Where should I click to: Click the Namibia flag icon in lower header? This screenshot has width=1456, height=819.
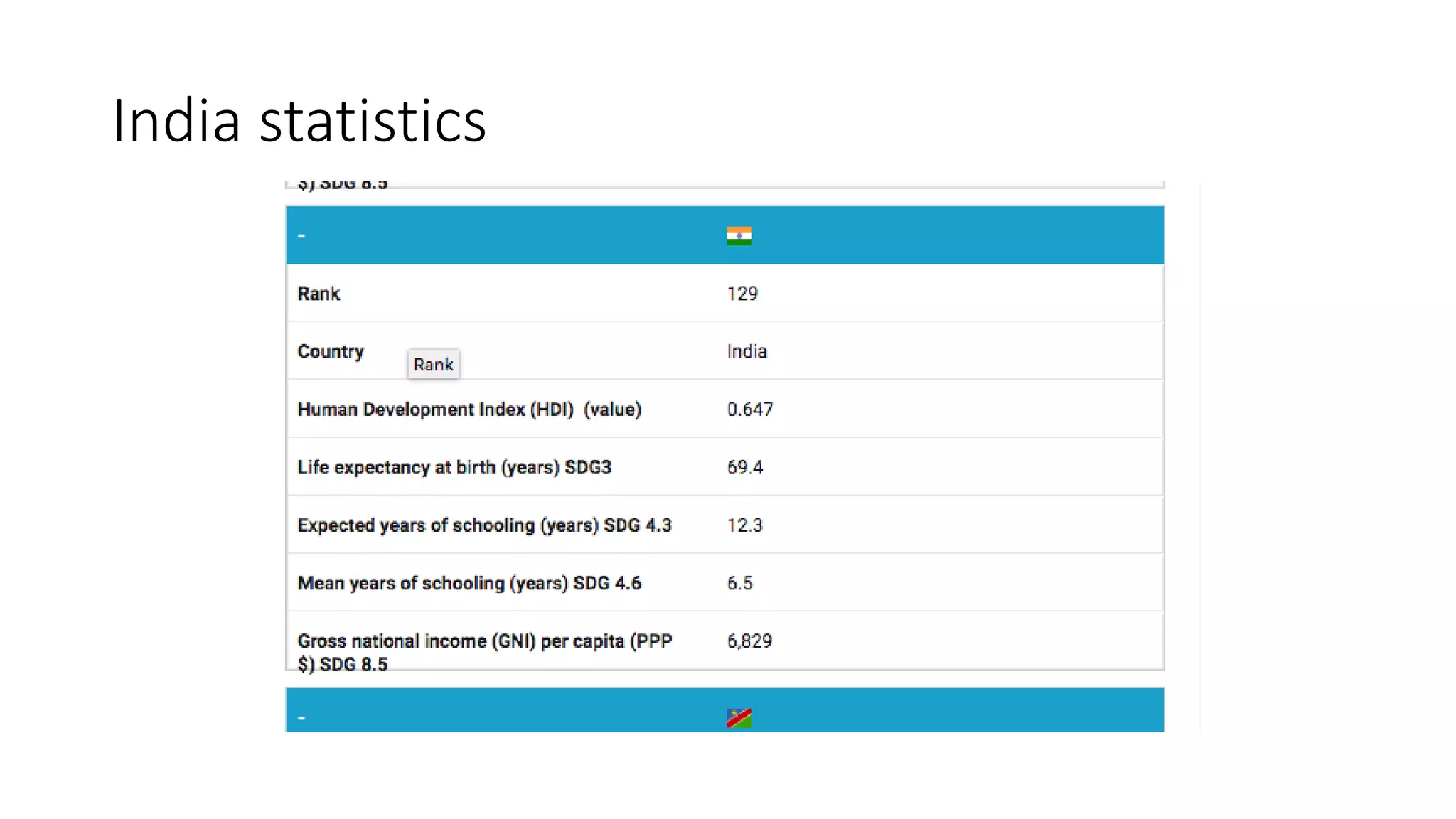[739, 718]
